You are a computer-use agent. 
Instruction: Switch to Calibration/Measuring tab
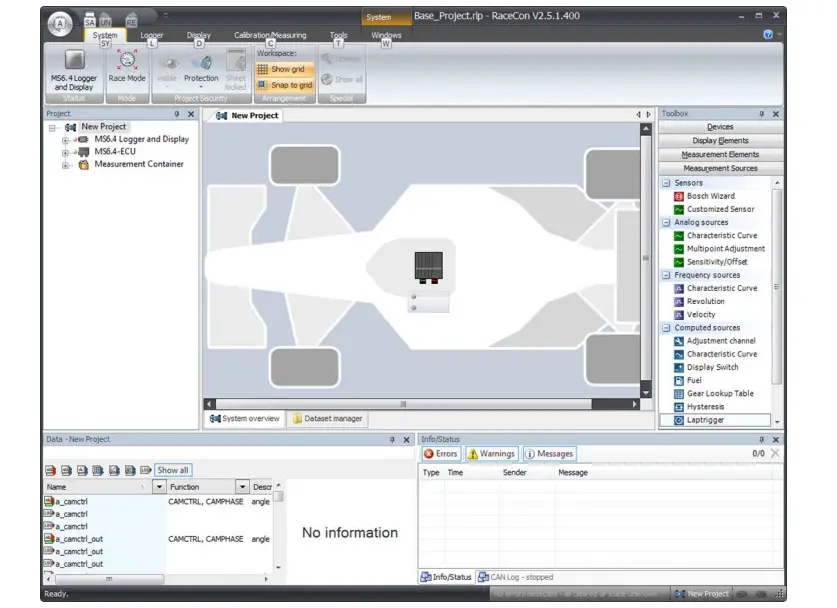click(270, 35)
